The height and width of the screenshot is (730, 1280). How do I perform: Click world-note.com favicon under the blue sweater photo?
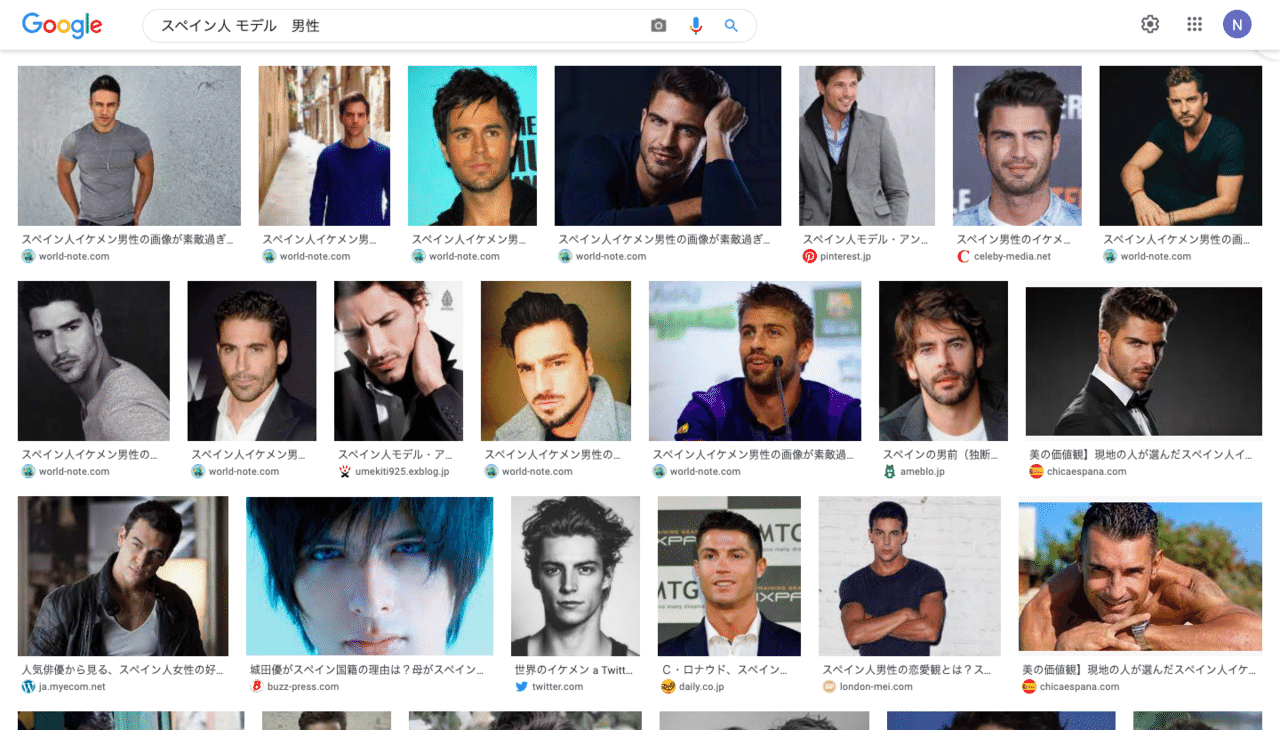[269, 256]
